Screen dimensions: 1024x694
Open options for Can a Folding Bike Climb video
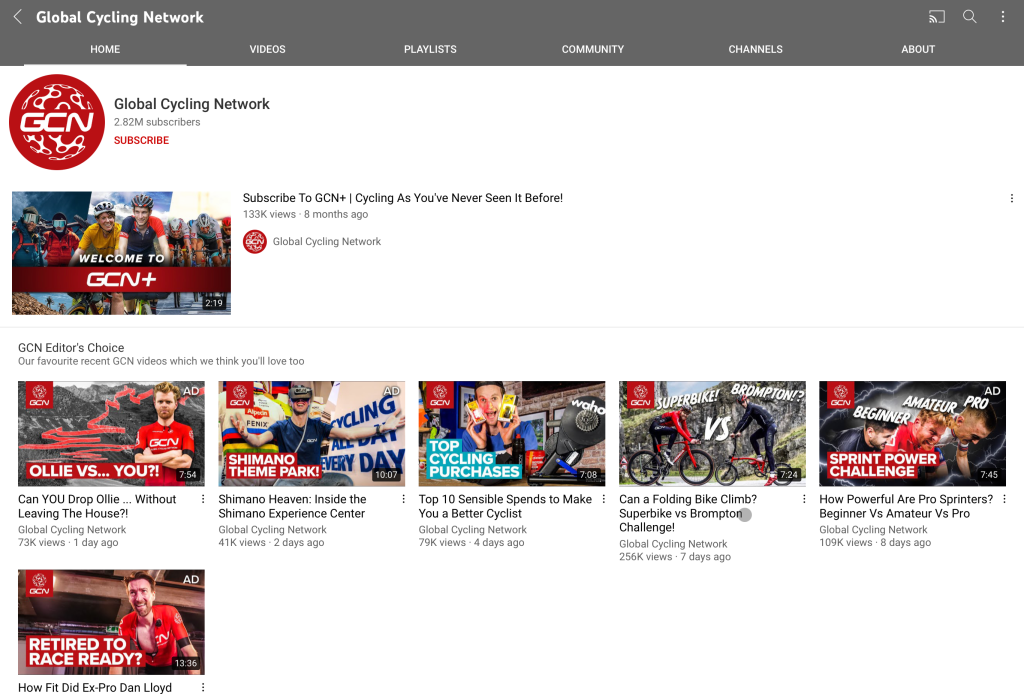(804, 499)
